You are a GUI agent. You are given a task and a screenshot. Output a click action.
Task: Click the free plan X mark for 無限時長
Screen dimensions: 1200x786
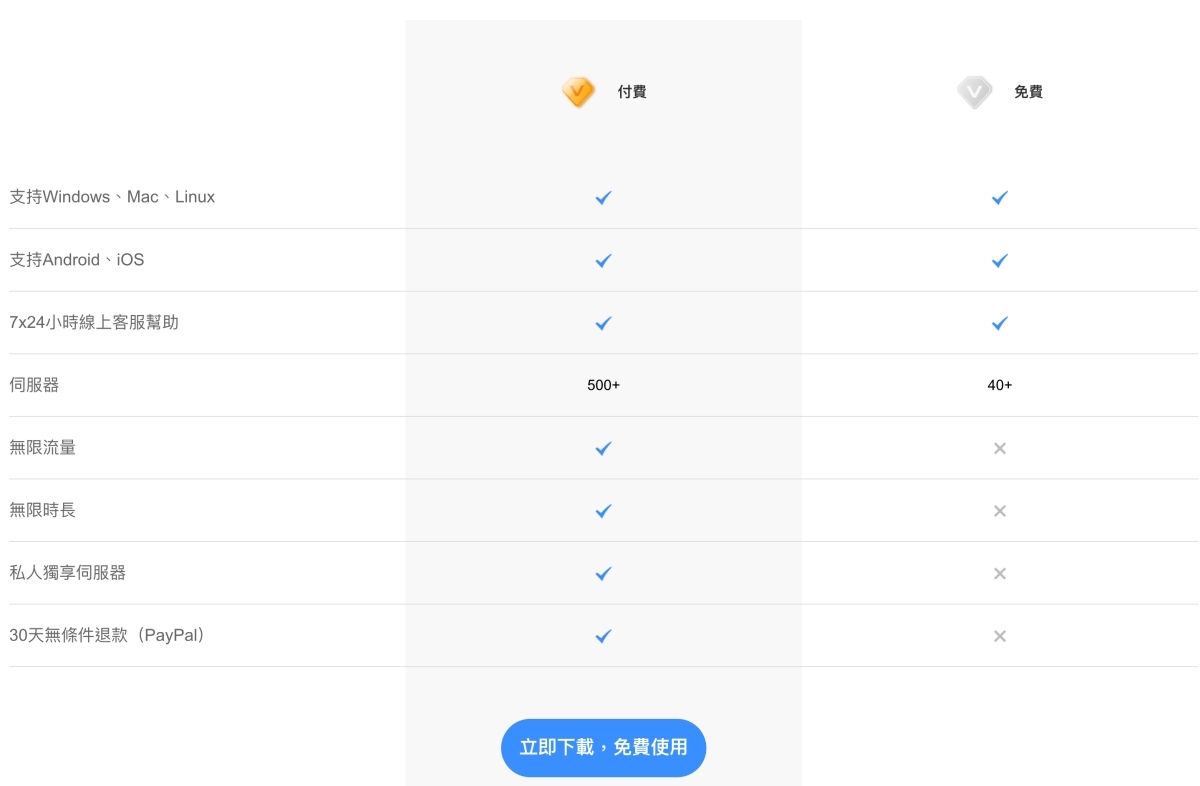tap(999, 511)
